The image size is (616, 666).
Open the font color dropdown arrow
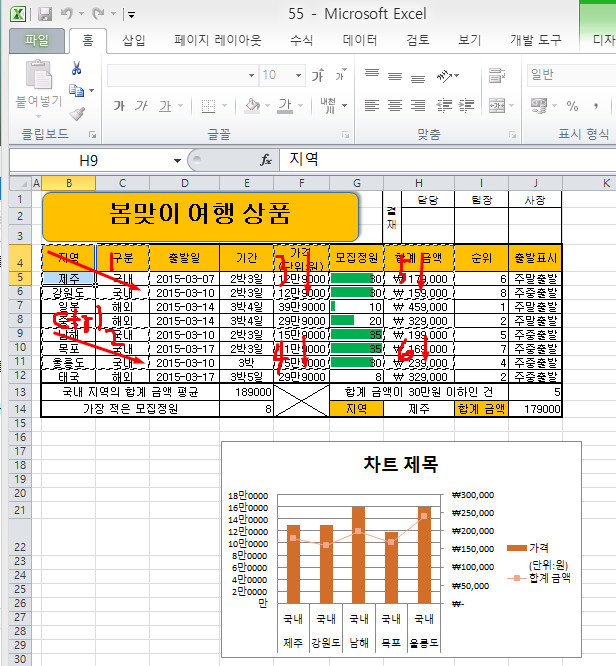(300, 106)
